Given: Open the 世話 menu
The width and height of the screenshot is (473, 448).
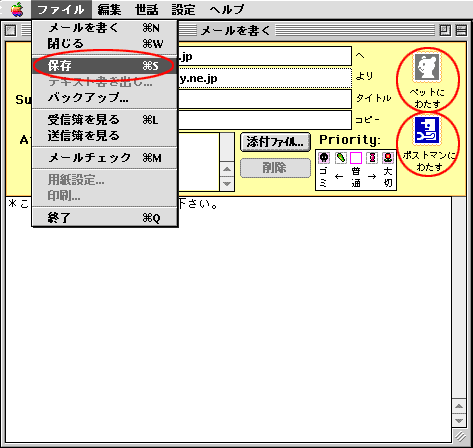Looking at the screenshot, I should (x=147, y=9).
